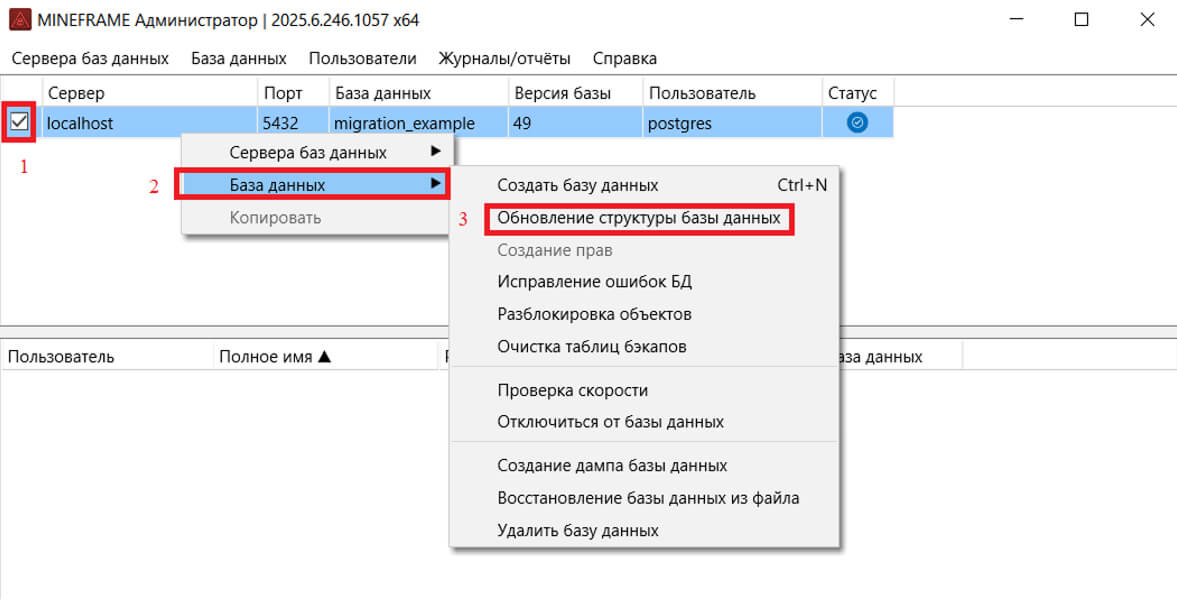Click the 49 database version cell
The image size is (1177, 610).
pos(576,122)
